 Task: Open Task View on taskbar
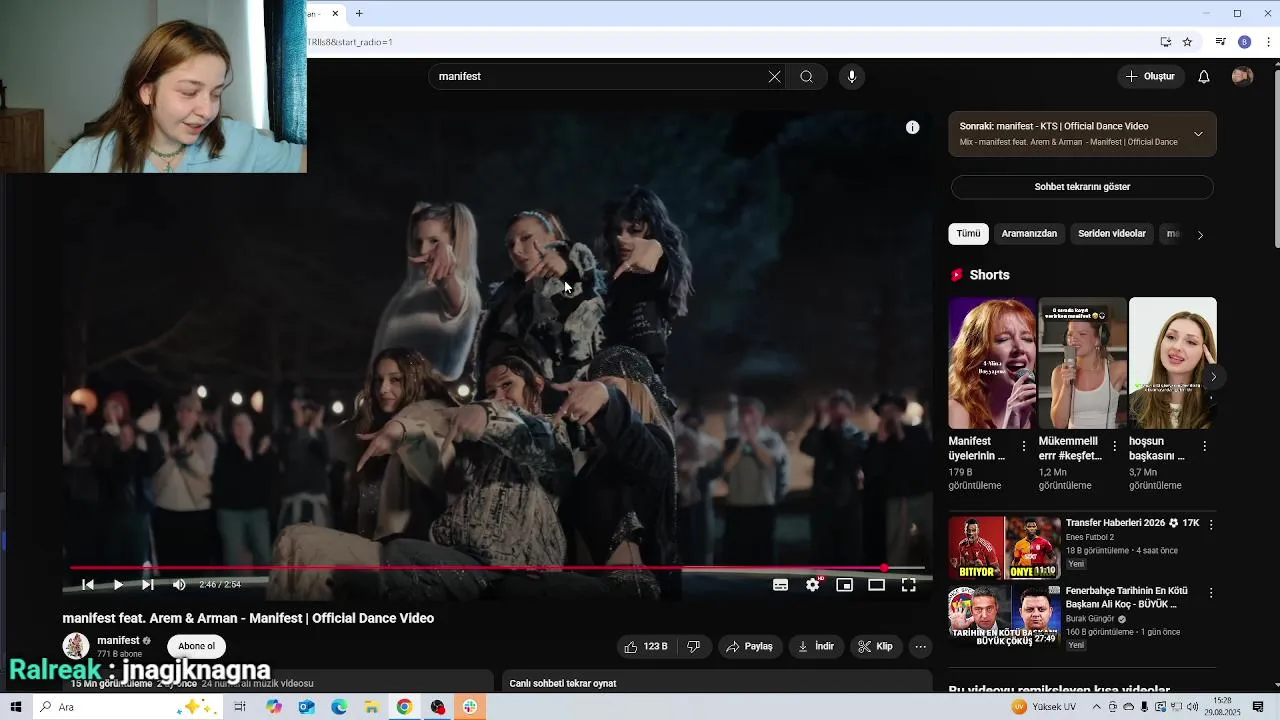pos(240,707)
